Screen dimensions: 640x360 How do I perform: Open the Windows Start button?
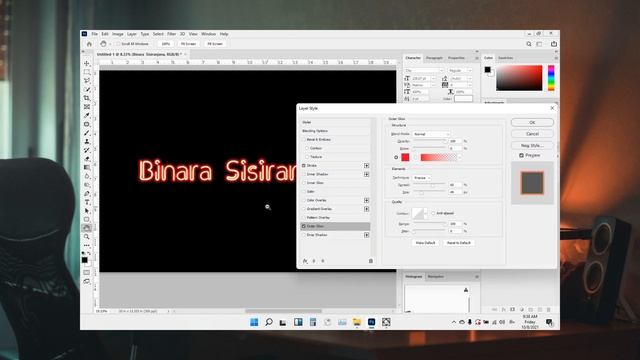point(254,322)
